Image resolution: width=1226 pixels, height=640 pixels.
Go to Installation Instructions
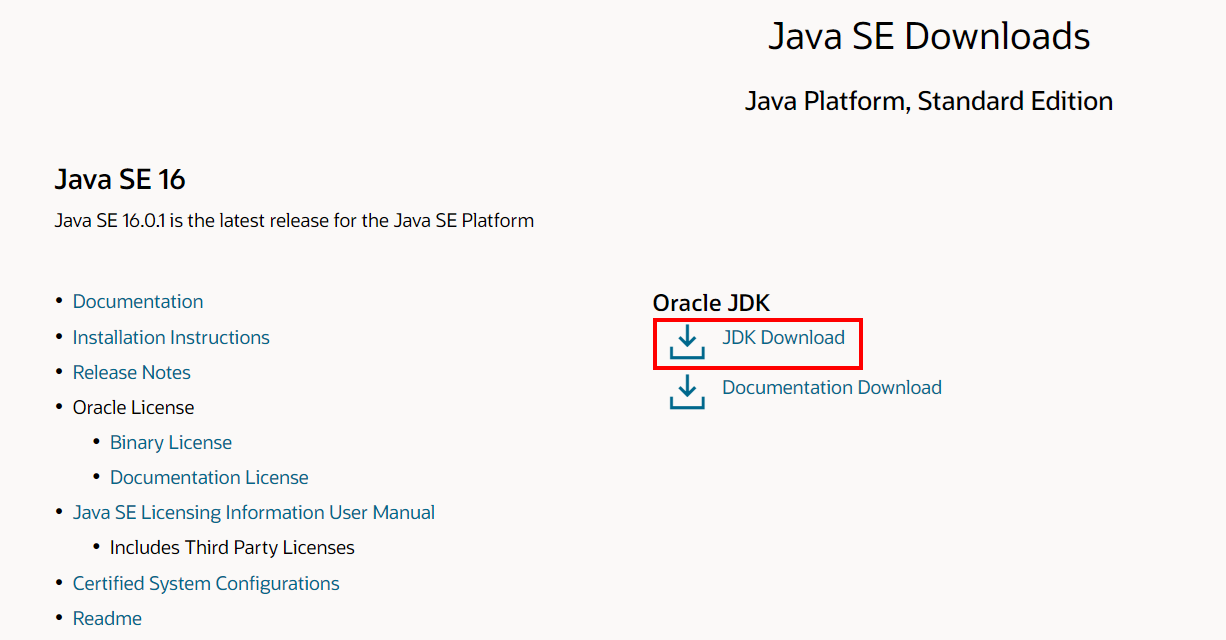(171, 338)
